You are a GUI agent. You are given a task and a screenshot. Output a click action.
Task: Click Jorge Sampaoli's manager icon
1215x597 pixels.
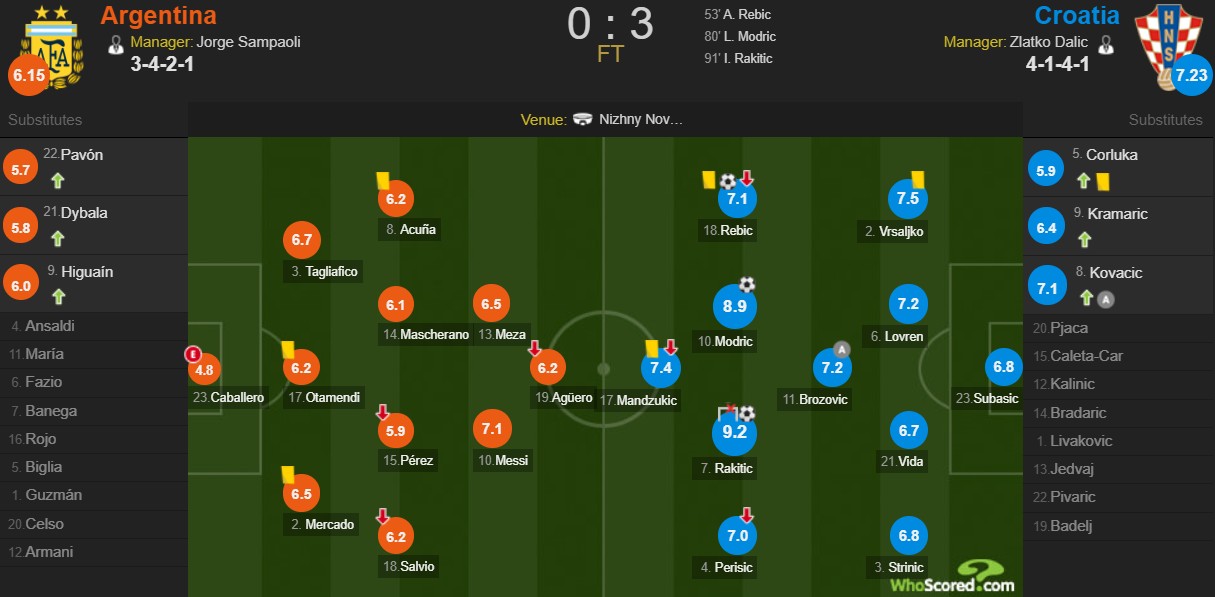click(x=116, y=43)
